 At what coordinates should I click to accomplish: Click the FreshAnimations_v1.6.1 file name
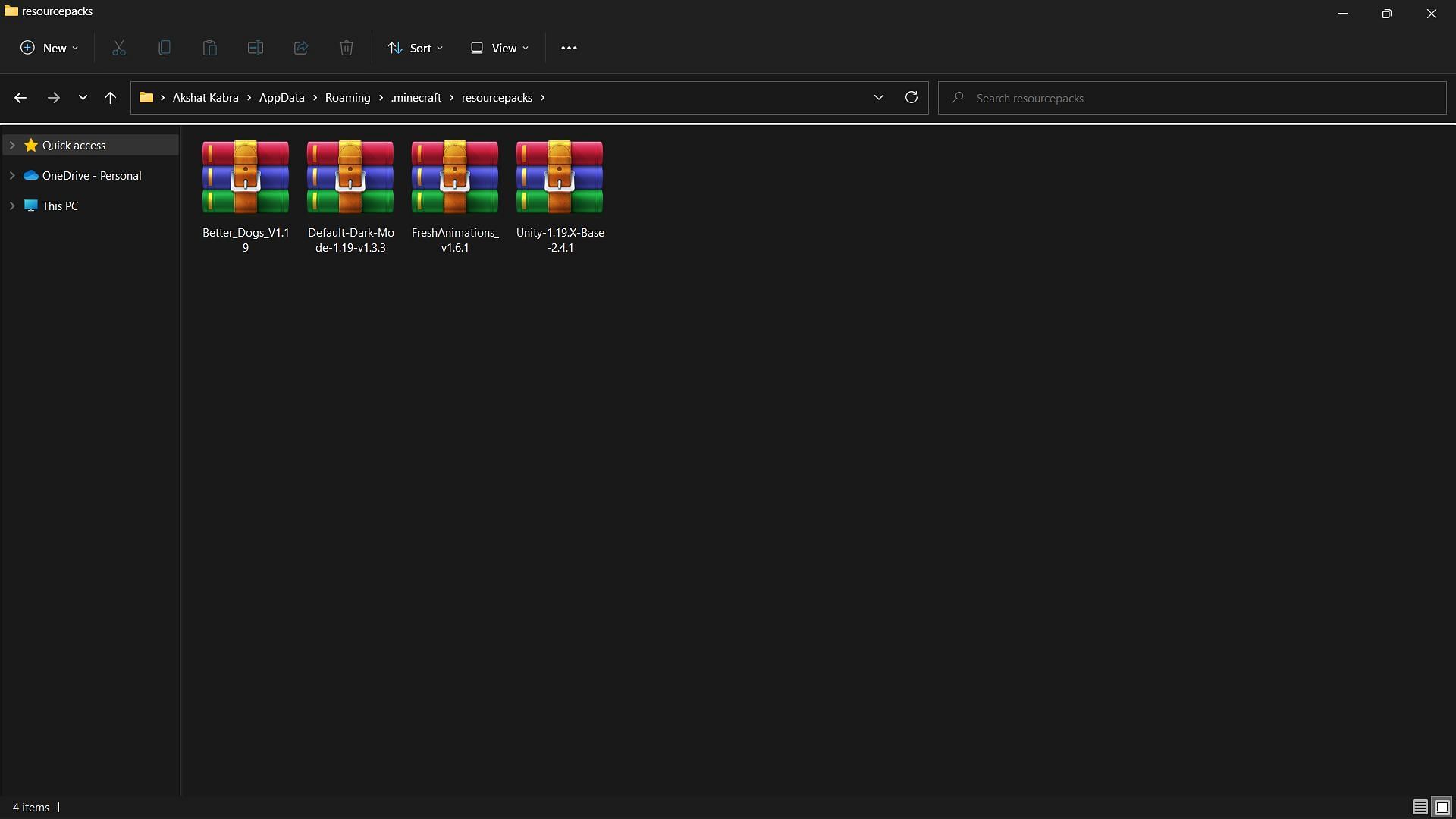(455, 240)
